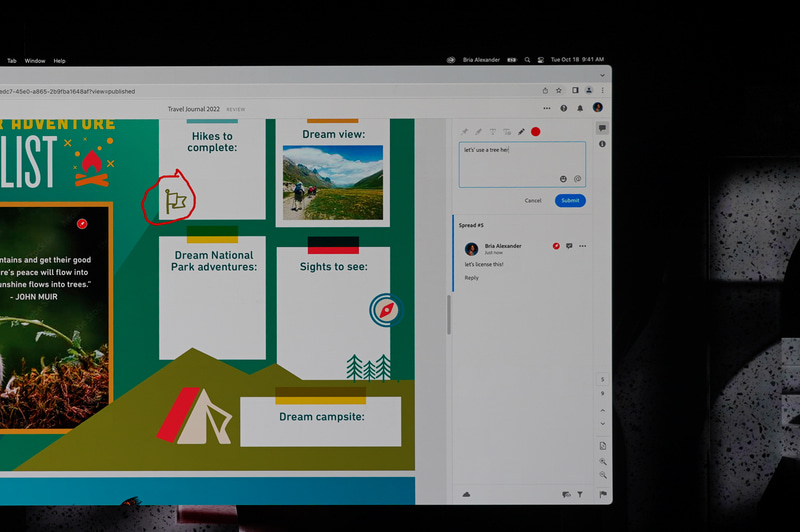Screen dimensions: 800x532
Task: Click the menu bar date and time
Action: pyautogui.click(x=577, y=60)
